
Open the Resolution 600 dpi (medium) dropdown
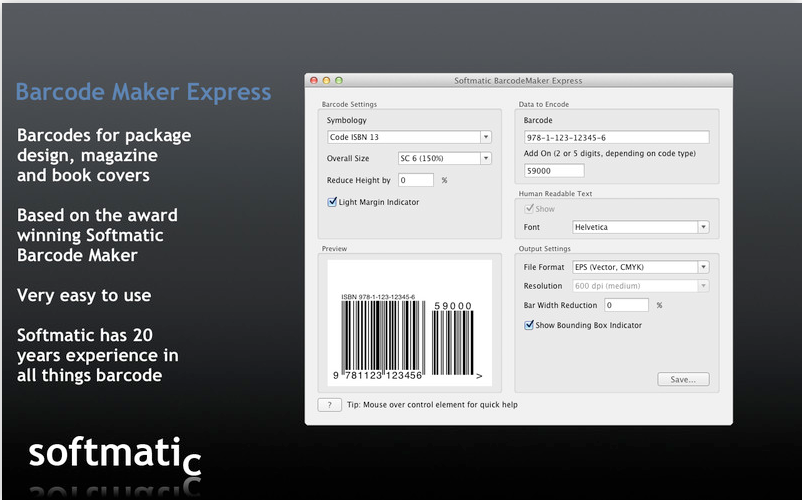640,286
